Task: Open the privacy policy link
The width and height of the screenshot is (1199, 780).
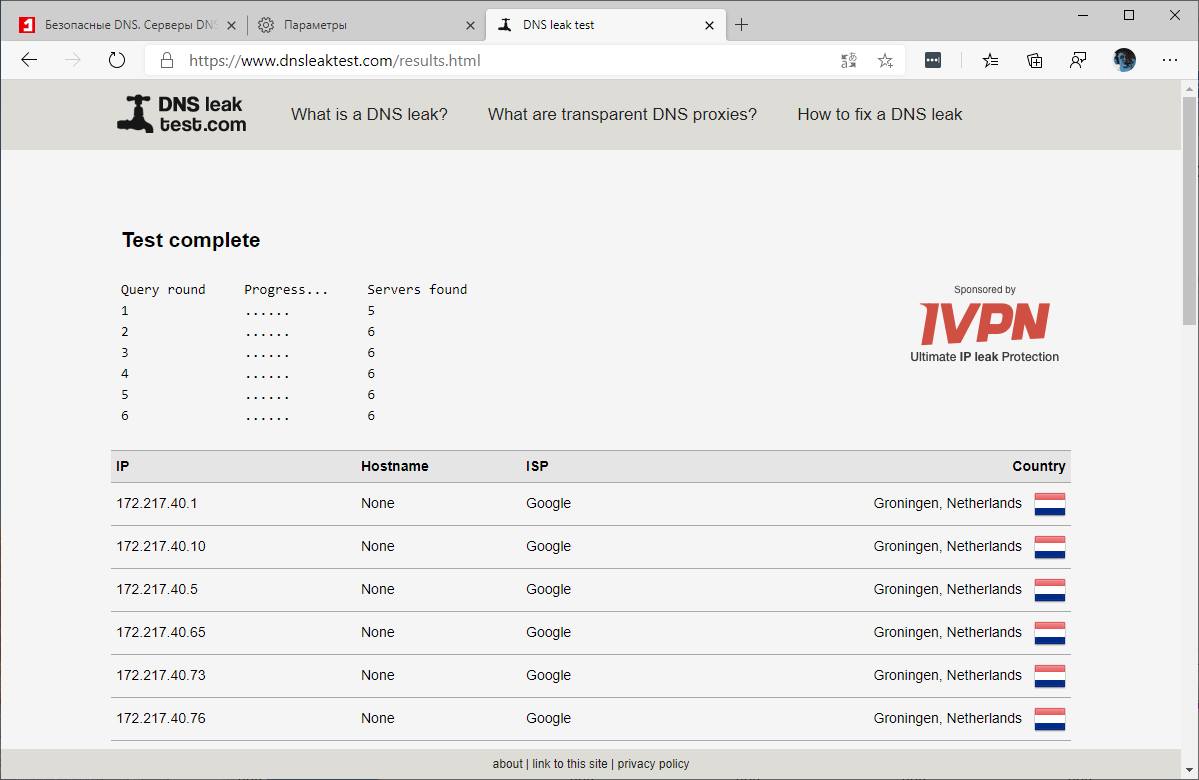Action: click(x=653, y=764)
